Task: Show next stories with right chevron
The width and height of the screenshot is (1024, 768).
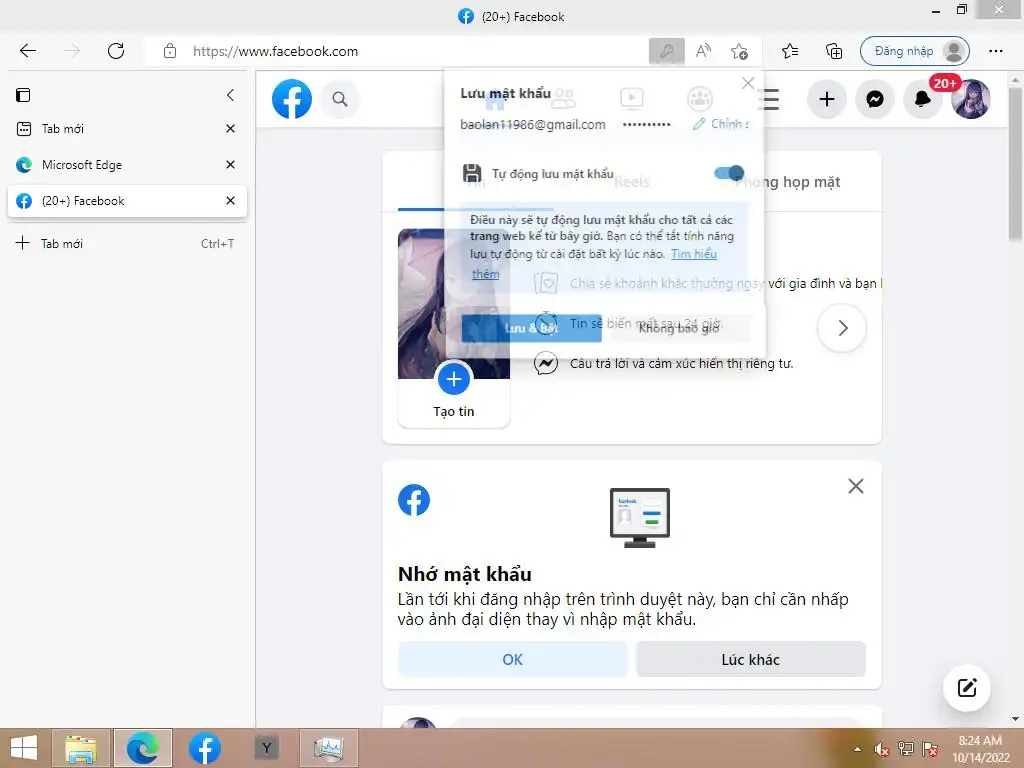Action: 842,328
